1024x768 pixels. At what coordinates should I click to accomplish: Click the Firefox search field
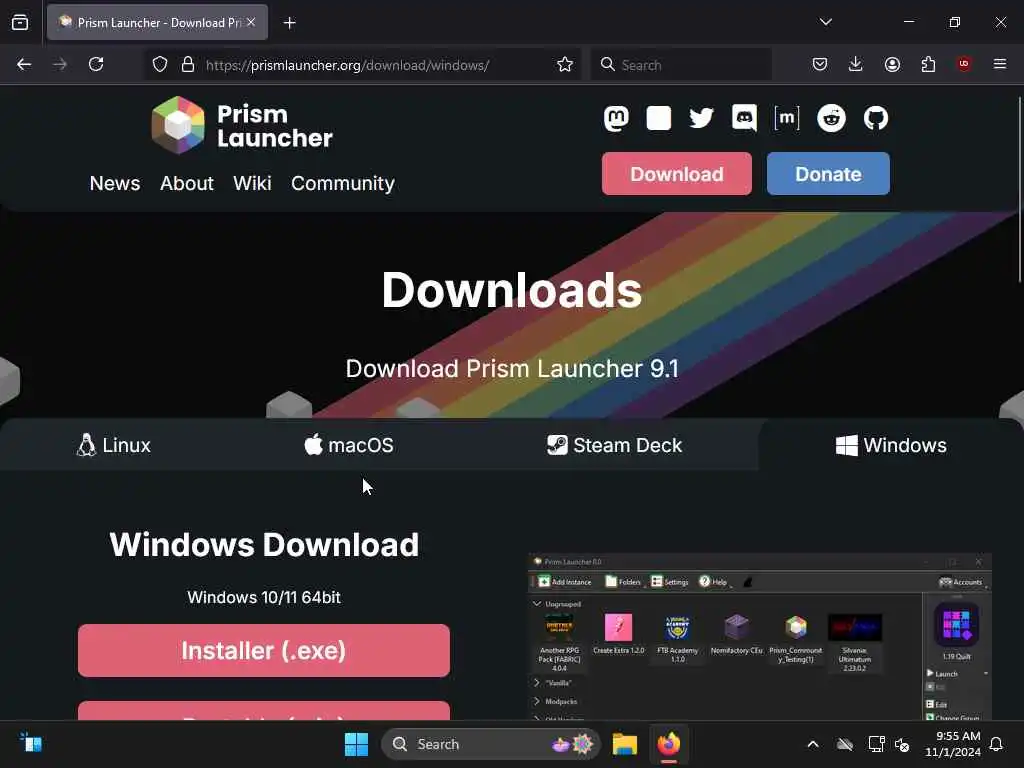tap(681, 65)
